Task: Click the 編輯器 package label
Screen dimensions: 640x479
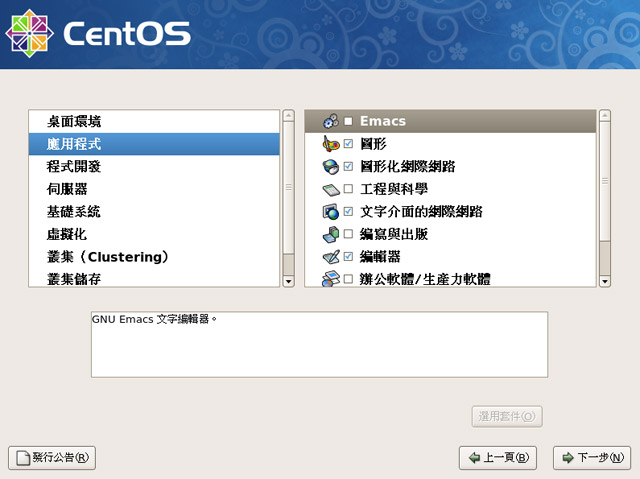Action: (x=380, y=257)
